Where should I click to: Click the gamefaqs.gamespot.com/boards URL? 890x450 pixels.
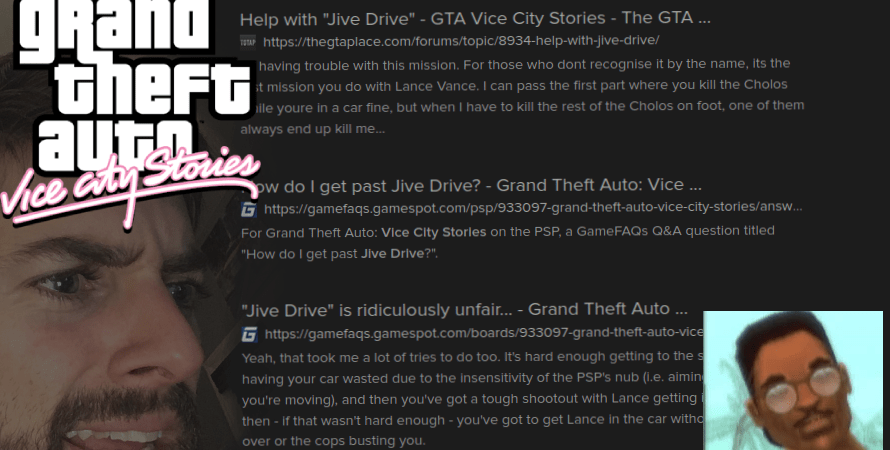pos(484,333)
